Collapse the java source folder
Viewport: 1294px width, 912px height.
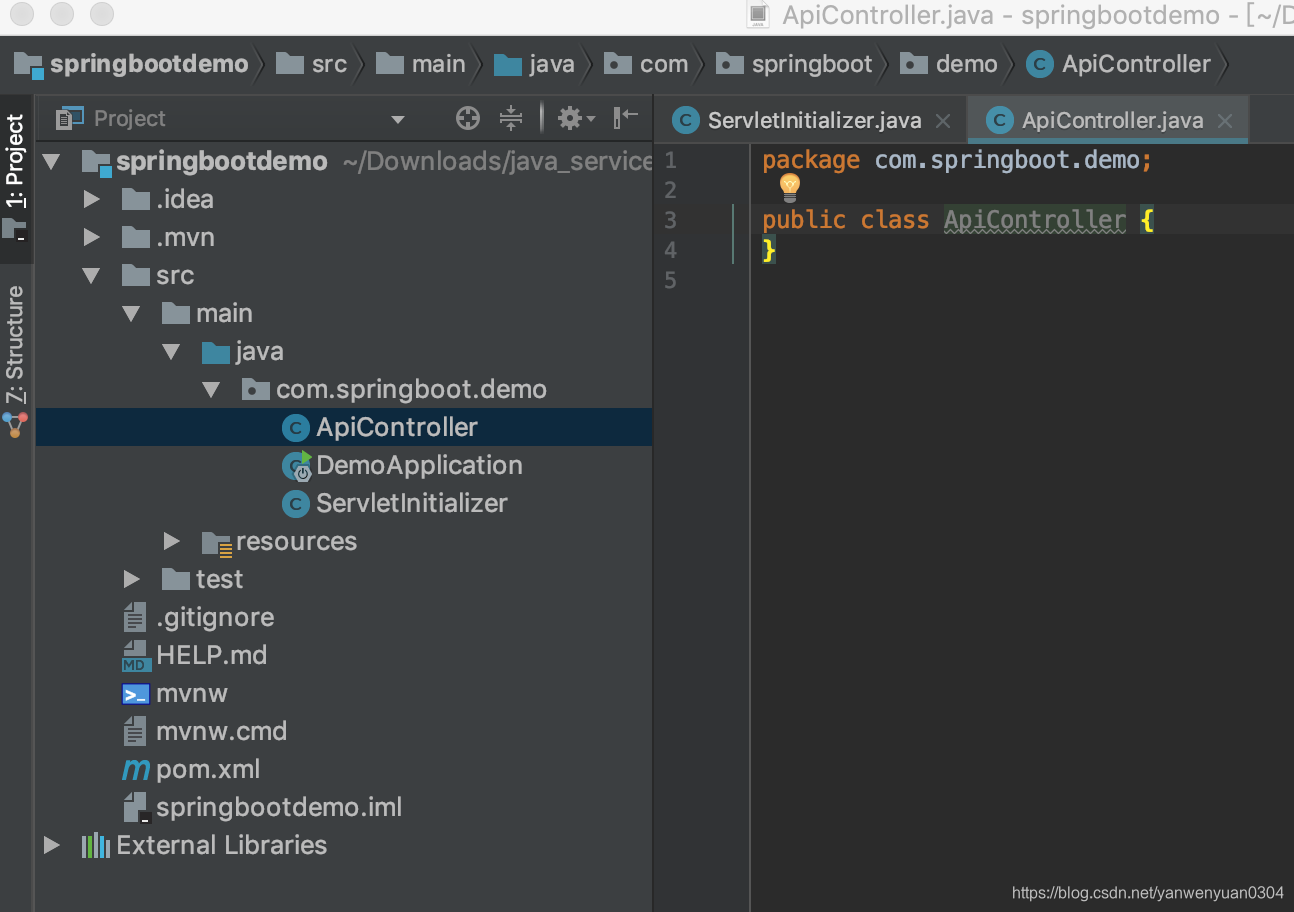[x=171, y=352]
